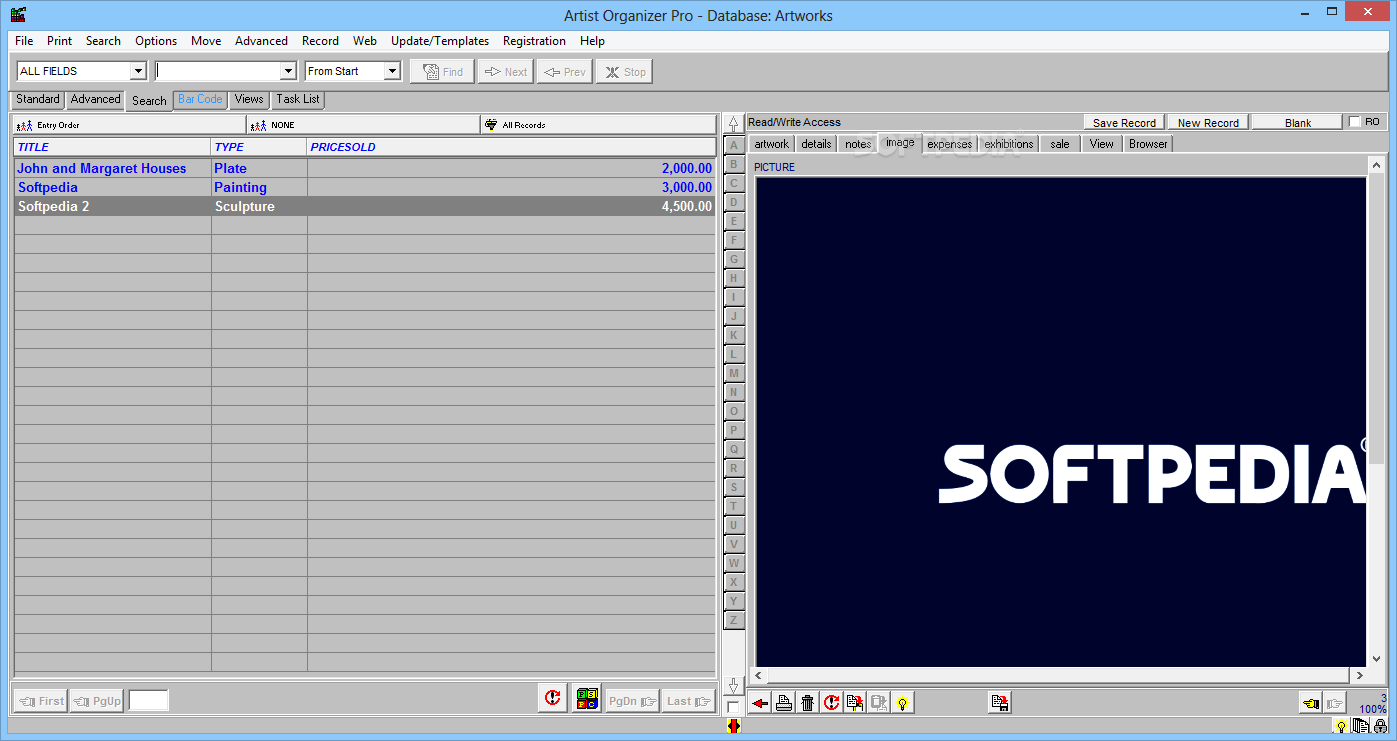Open the Browser tab
The width and height of the screenshot is (1397, 741).
[x=1148, y=144]
